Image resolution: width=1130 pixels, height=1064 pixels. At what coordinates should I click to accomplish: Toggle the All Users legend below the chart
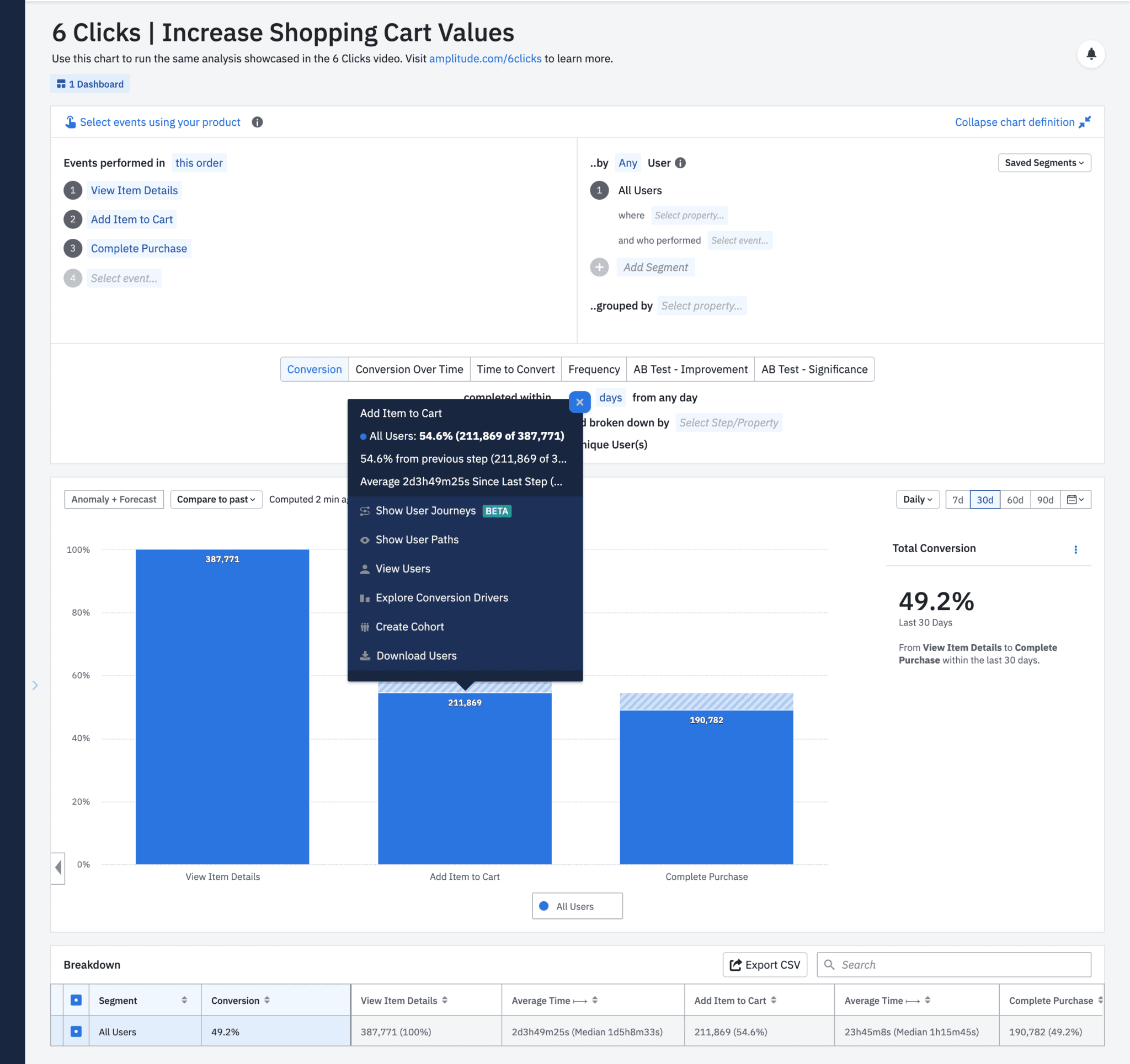pos(577,906)
